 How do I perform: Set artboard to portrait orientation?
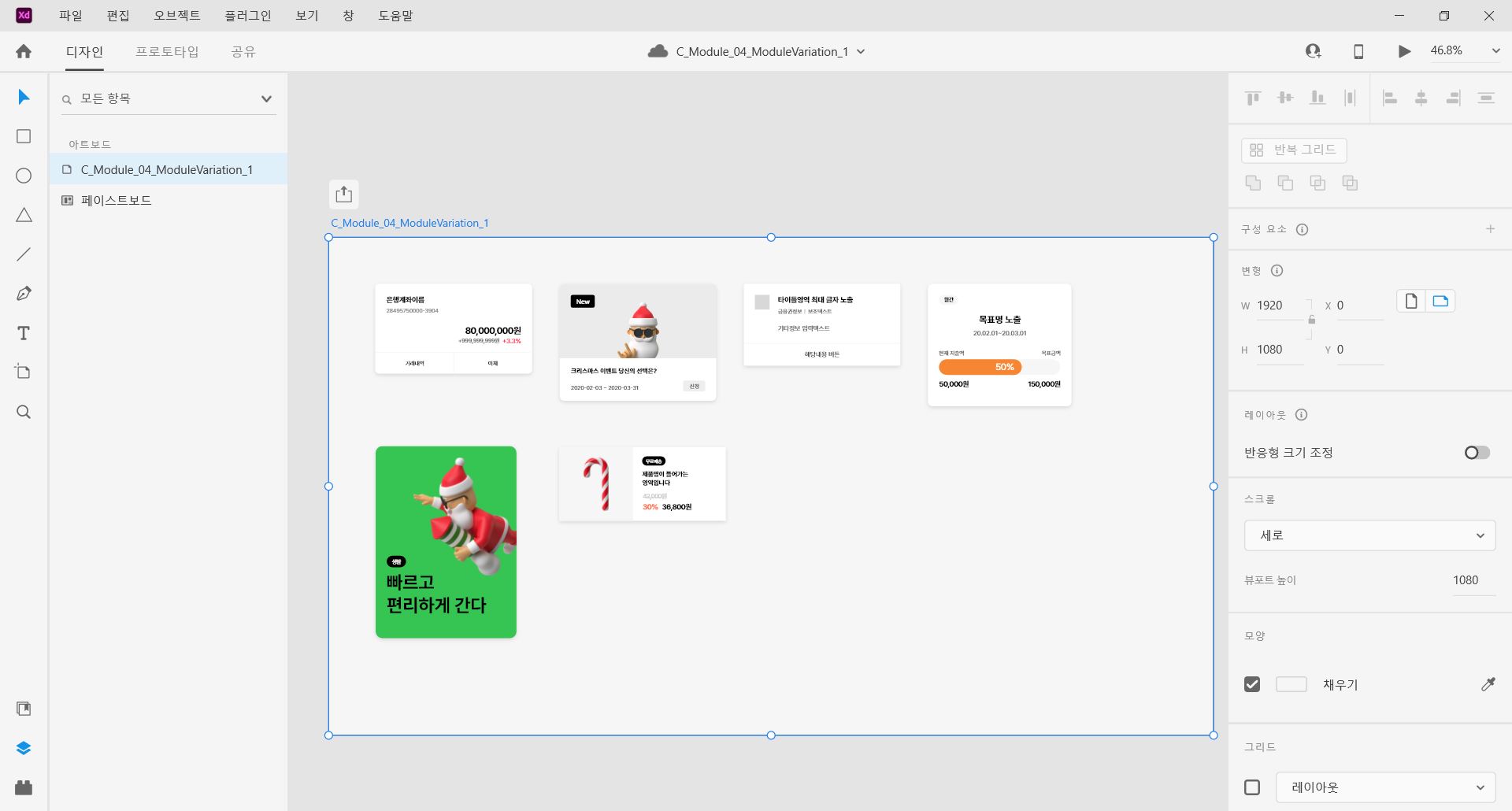point(1411,301)
